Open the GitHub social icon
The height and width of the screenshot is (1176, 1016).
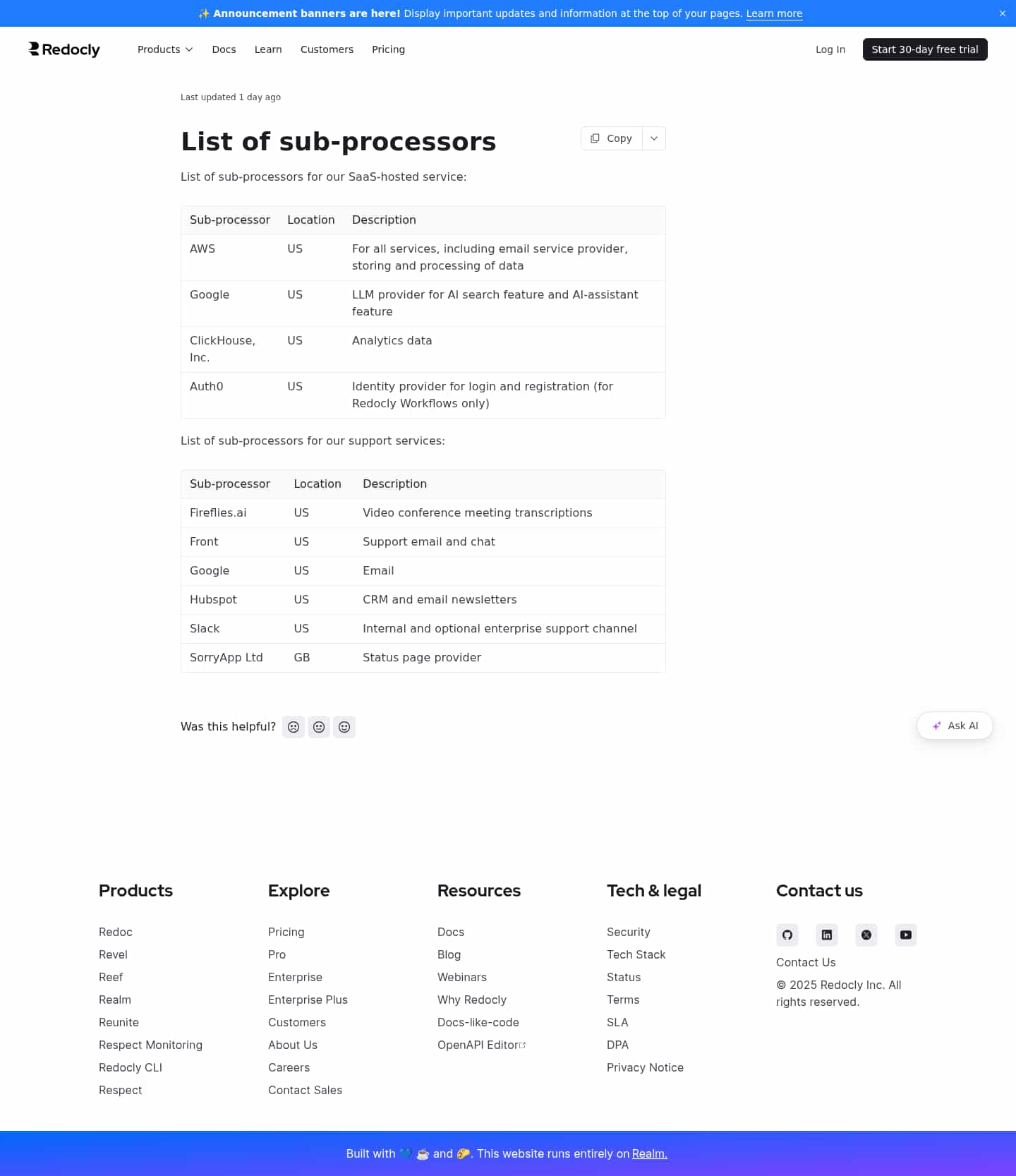tap(787, 935)
